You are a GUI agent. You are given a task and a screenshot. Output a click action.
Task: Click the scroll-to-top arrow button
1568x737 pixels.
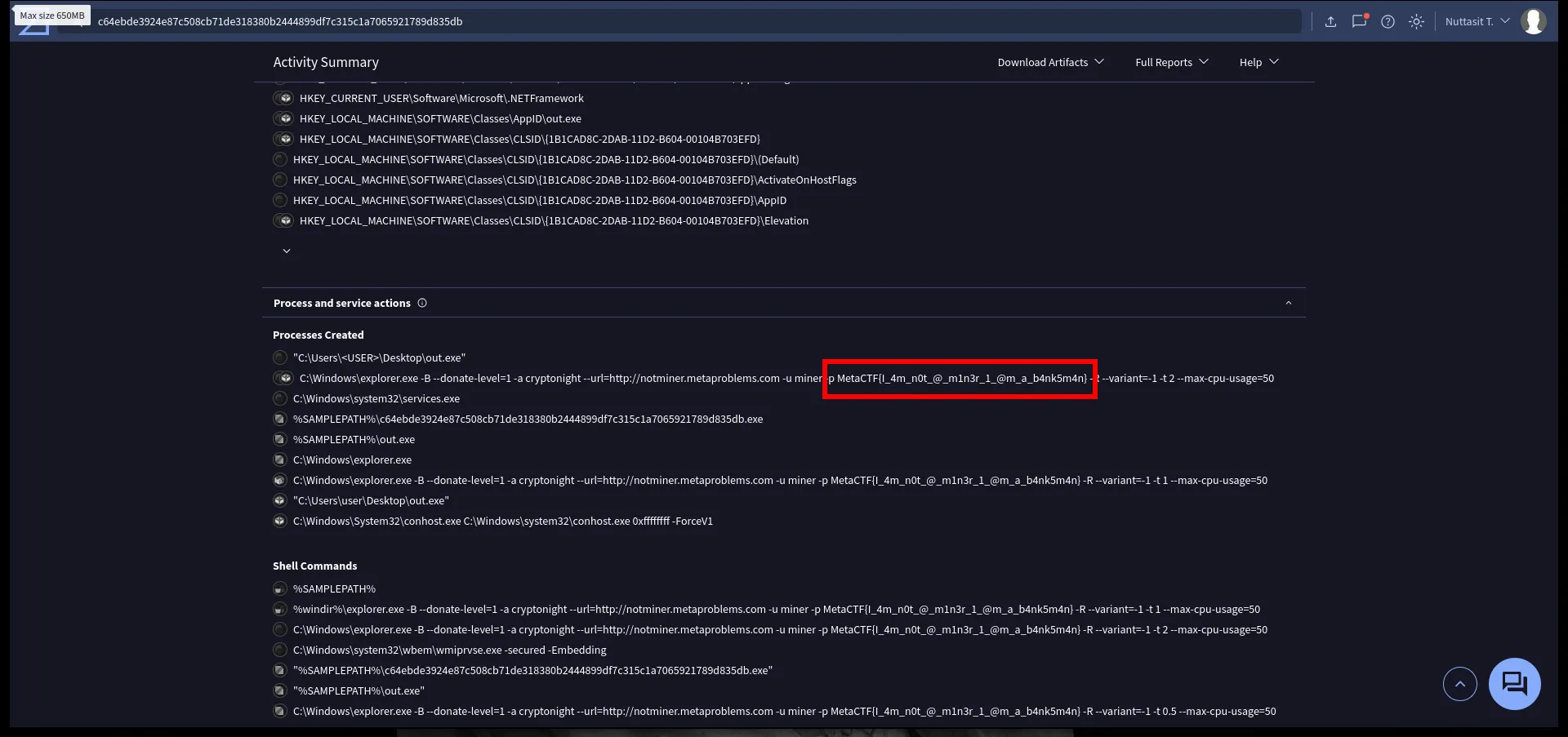[1459, 684]
